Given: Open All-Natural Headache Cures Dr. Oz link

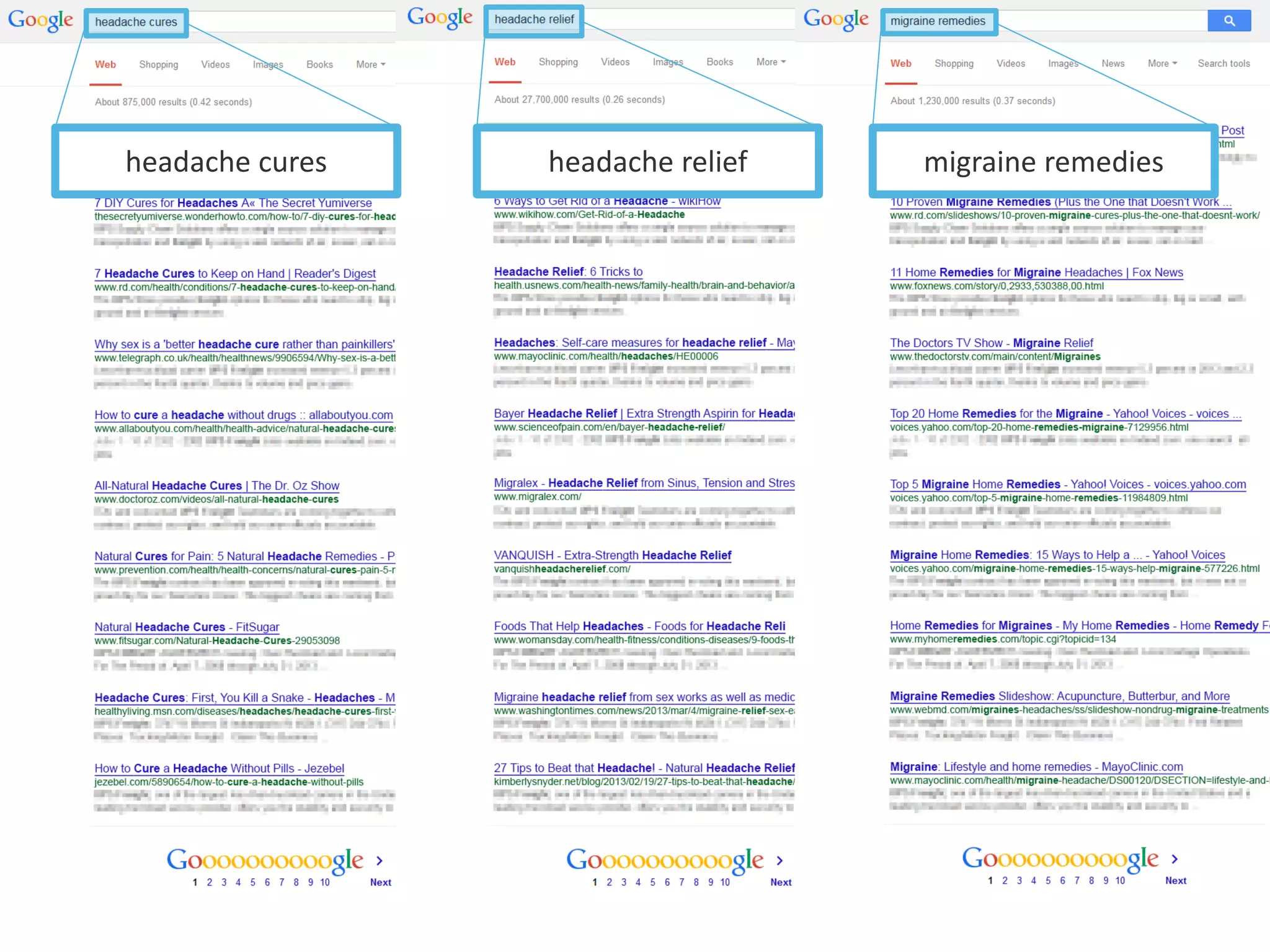Looking at the screenshot, I should coord(217,485).
